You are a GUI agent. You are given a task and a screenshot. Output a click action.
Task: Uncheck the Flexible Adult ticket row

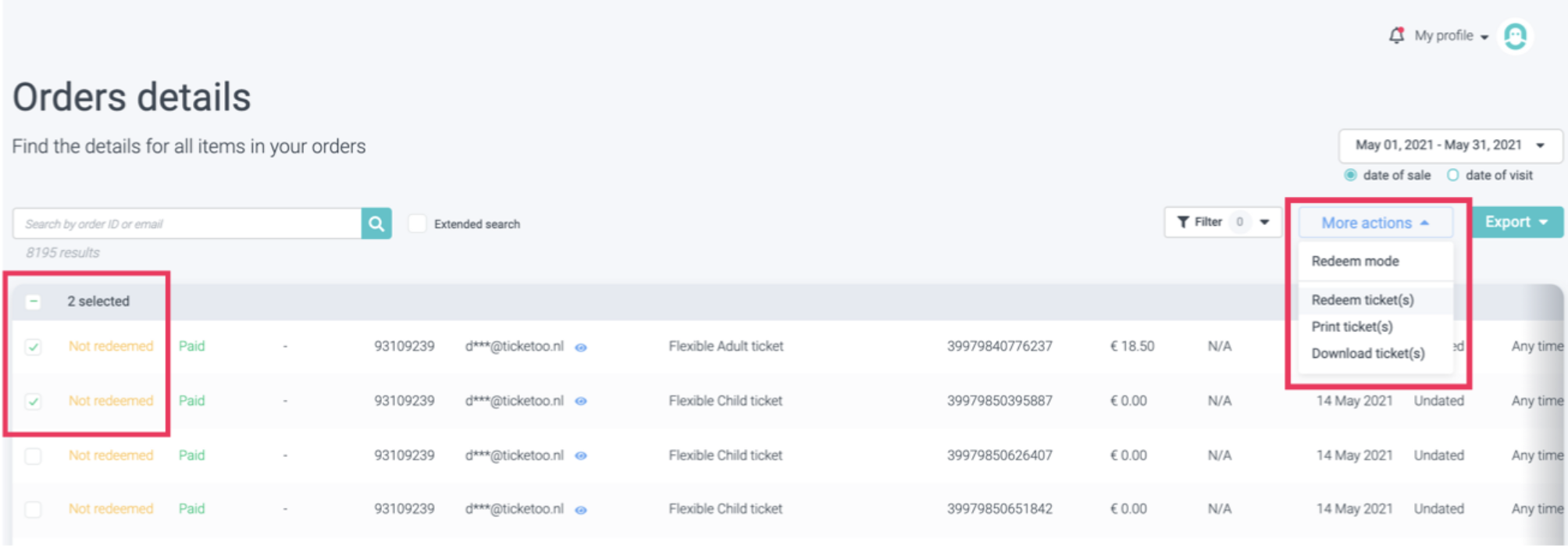click(x=33, y=347)
